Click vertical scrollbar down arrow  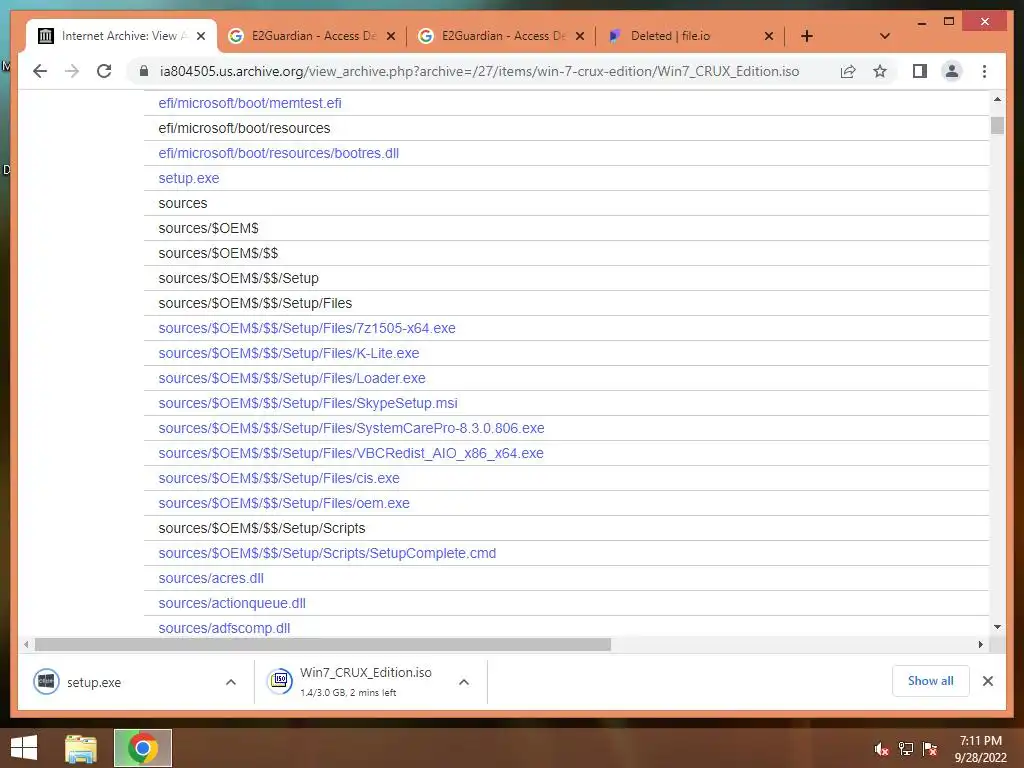(997, 627)
